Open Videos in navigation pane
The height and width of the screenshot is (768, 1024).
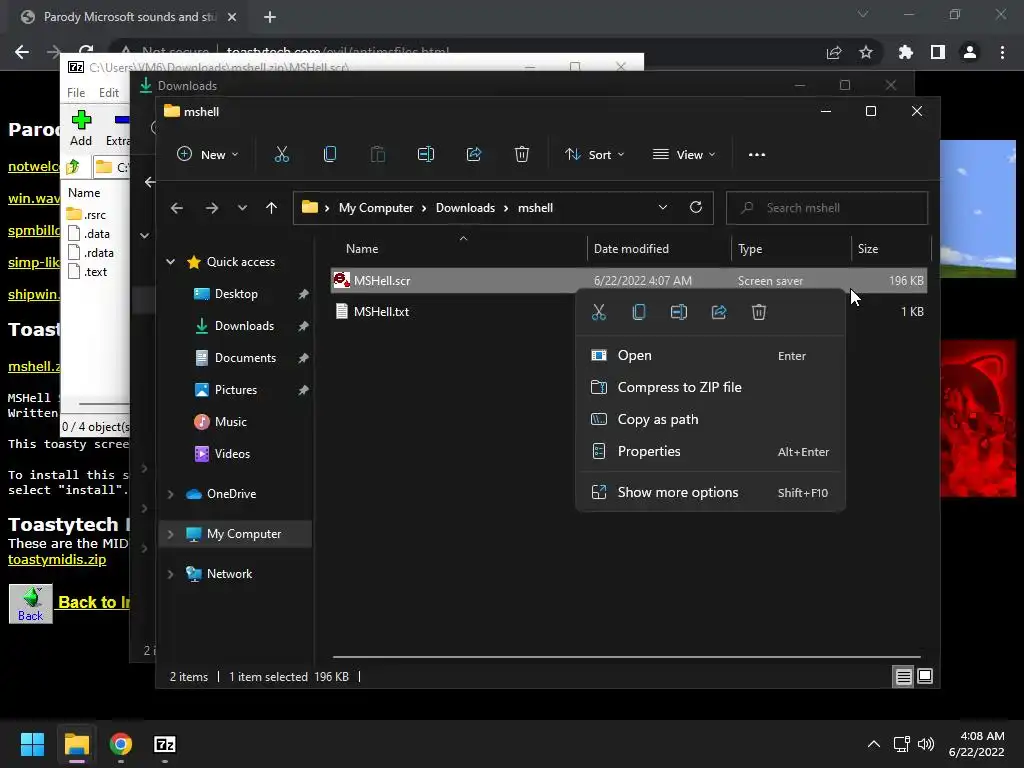pyautogui.click(x=232, y=454)
